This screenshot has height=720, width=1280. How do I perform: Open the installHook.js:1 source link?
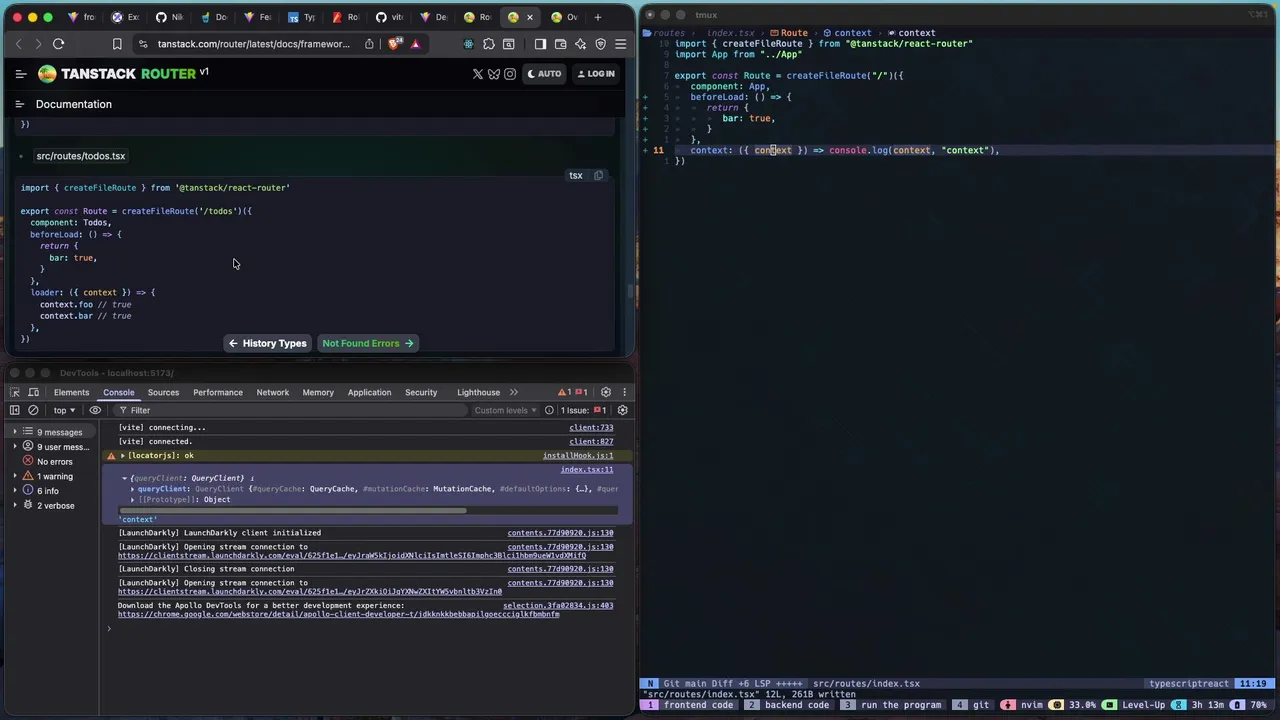click(578, 456)
